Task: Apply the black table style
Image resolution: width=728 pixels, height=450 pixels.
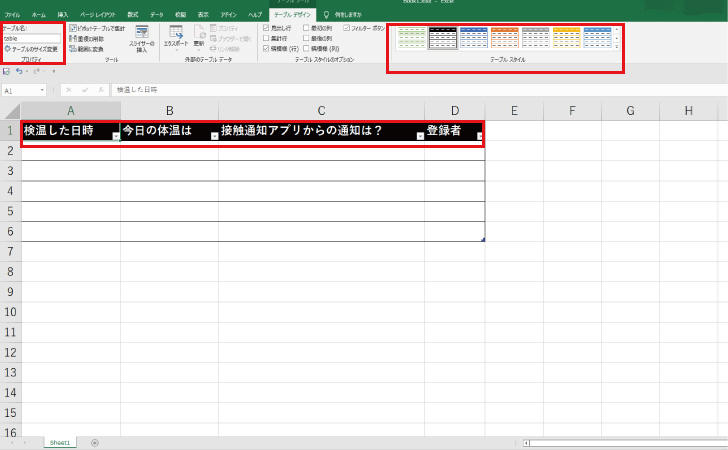Action: click(x=442, y=37)
